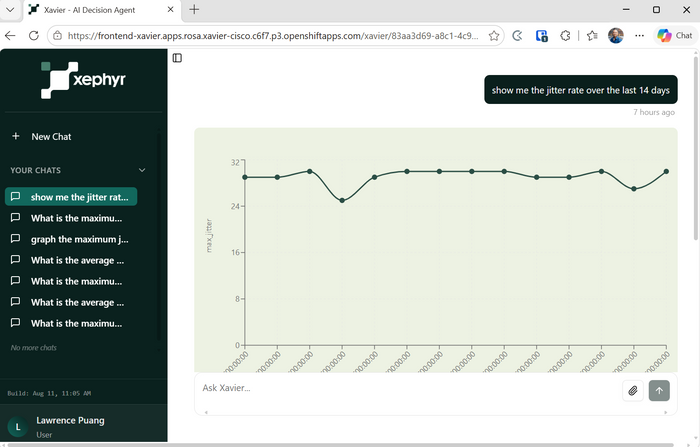This screenshot has height=447, width=700.
Task: Collapse the YOUR CHATS section chevron
Action: (142, 170)
